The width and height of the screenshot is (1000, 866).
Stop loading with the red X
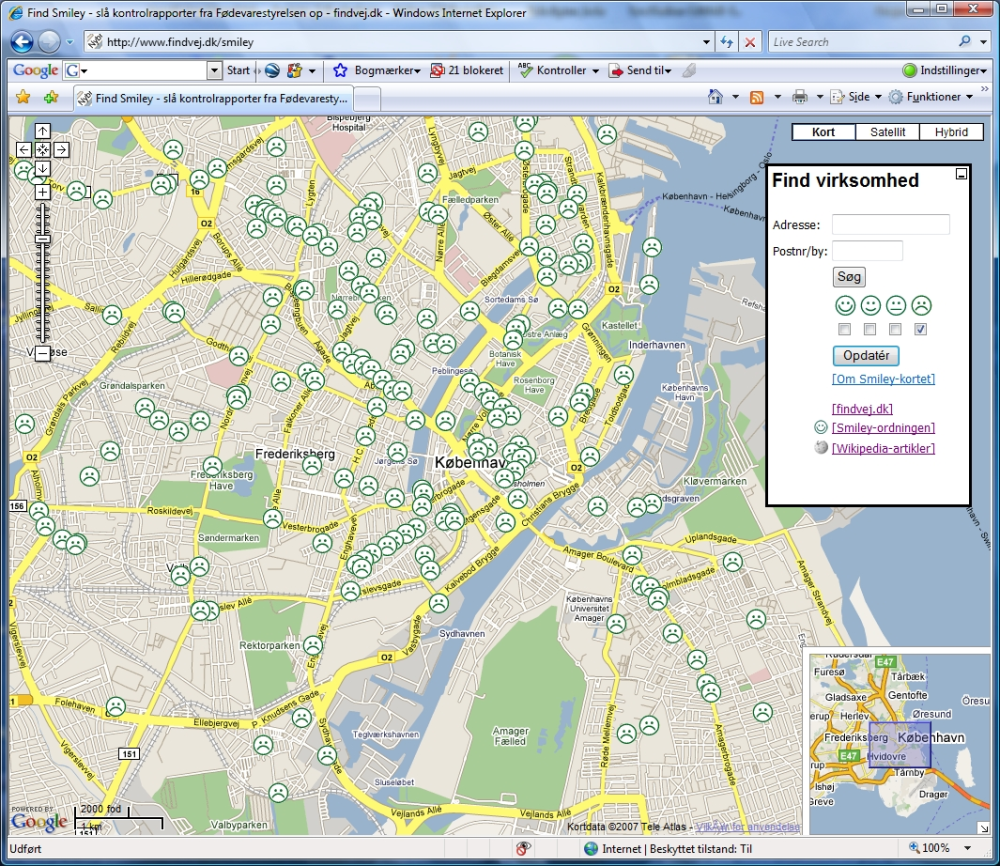[x=750, y=42]
